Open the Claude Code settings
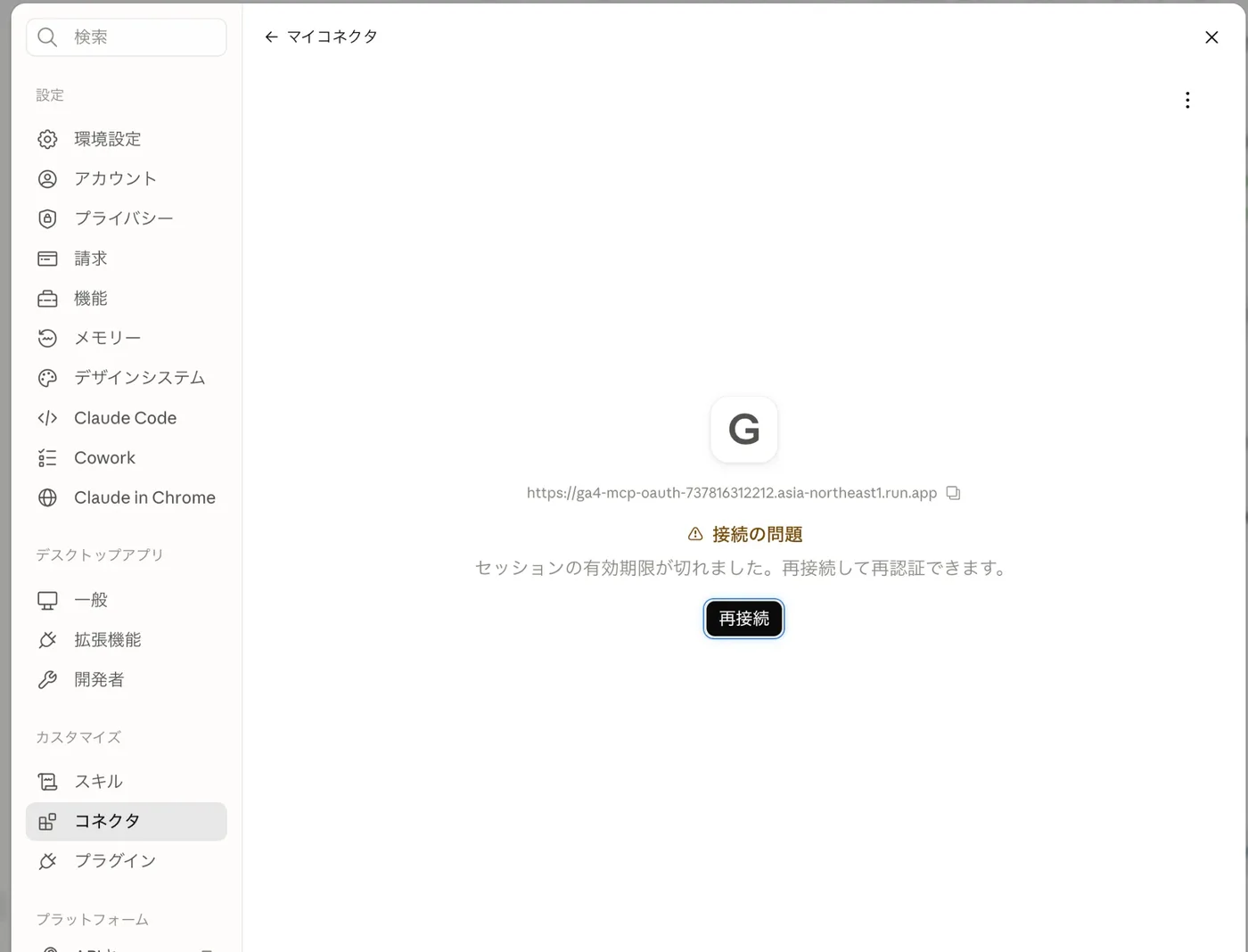The height and width of the screenshot is (952, 1248). tap(127, 418)
